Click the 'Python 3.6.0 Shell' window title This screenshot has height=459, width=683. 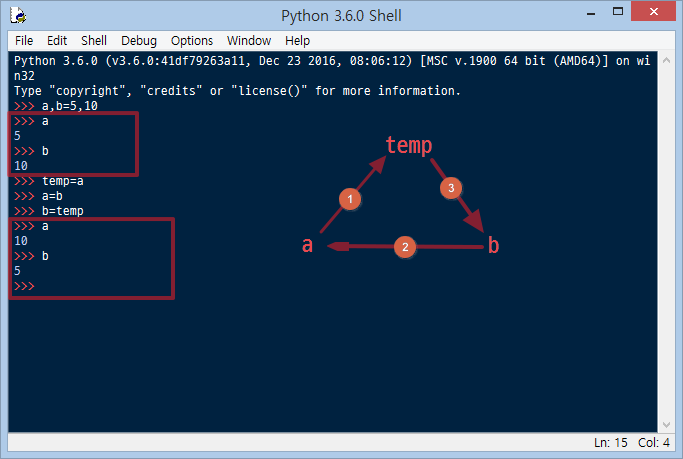342,16
